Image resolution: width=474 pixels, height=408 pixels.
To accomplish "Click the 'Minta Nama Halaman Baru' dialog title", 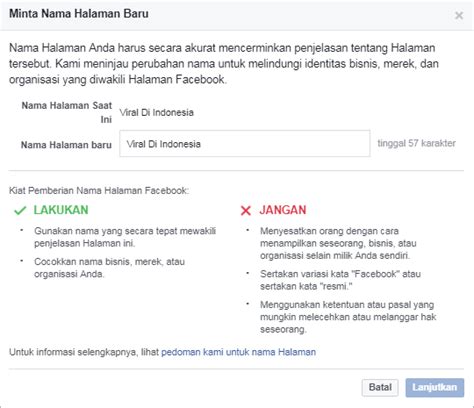I will click(79, 14).
